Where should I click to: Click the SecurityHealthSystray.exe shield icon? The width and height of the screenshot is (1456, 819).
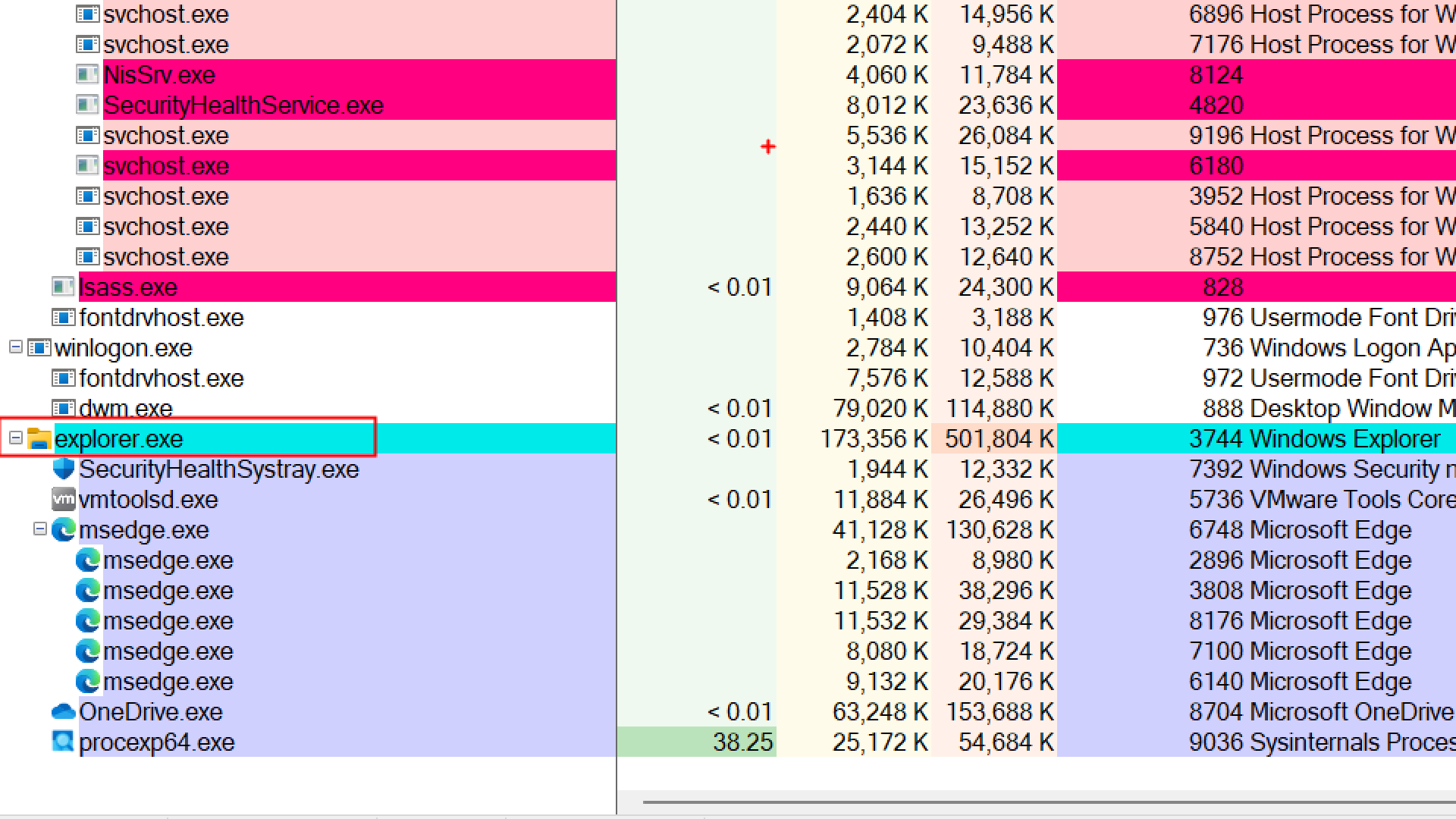[64, 469]
